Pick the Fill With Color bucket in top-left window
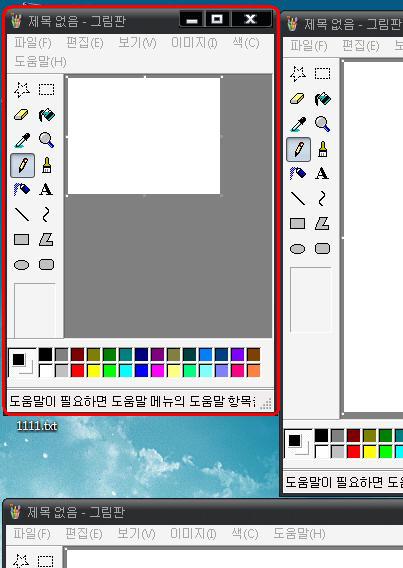Screen dimensions: 403x568 tap(47, 115)
